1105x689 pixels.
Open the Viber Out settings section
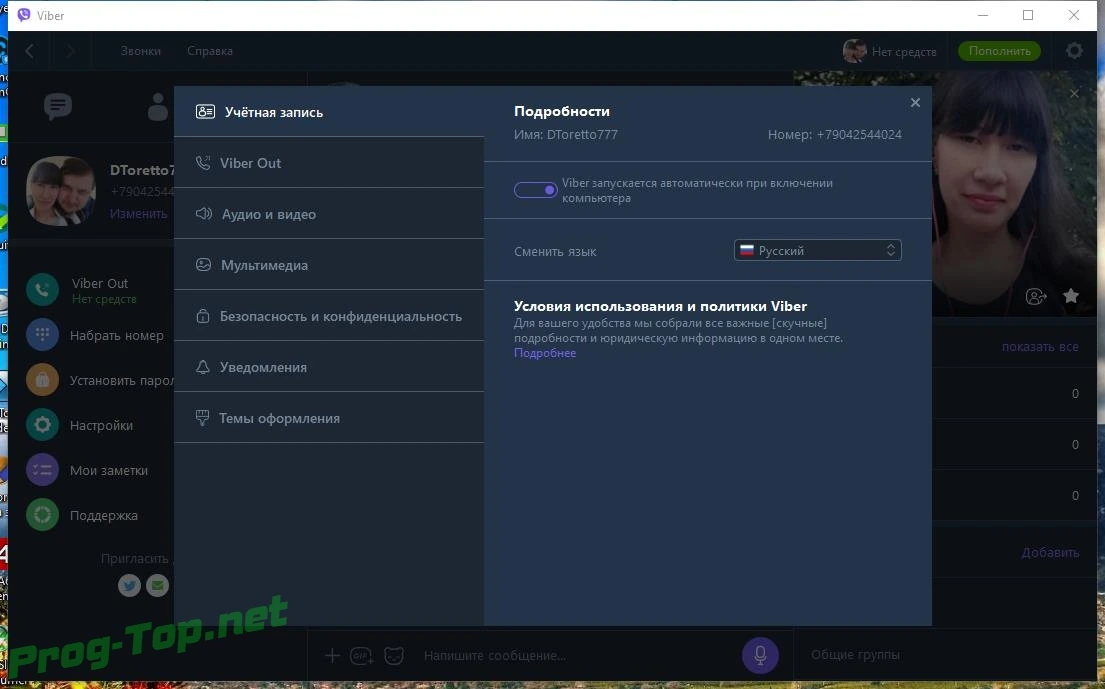(329, 163)
